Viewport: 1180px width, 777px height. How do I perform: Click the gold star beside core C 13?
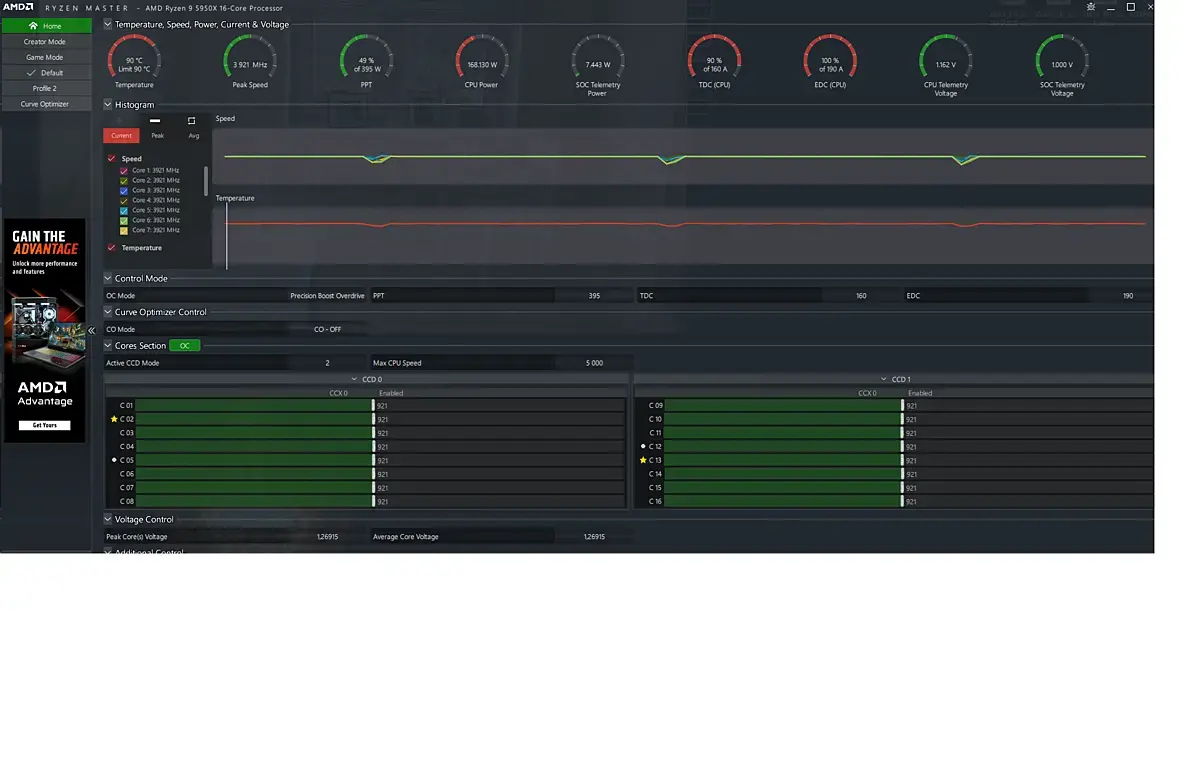643,460
